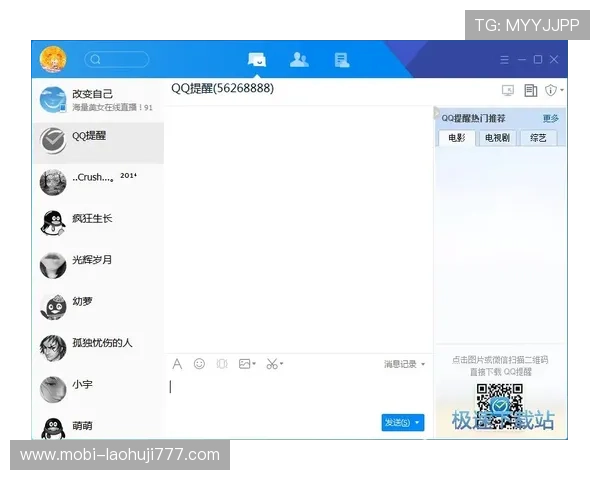The width and height of the screenshot is (600, 480).
Task: Collapse the right side panel arrow
Action: pyautogui.click(x=436, y=113)
